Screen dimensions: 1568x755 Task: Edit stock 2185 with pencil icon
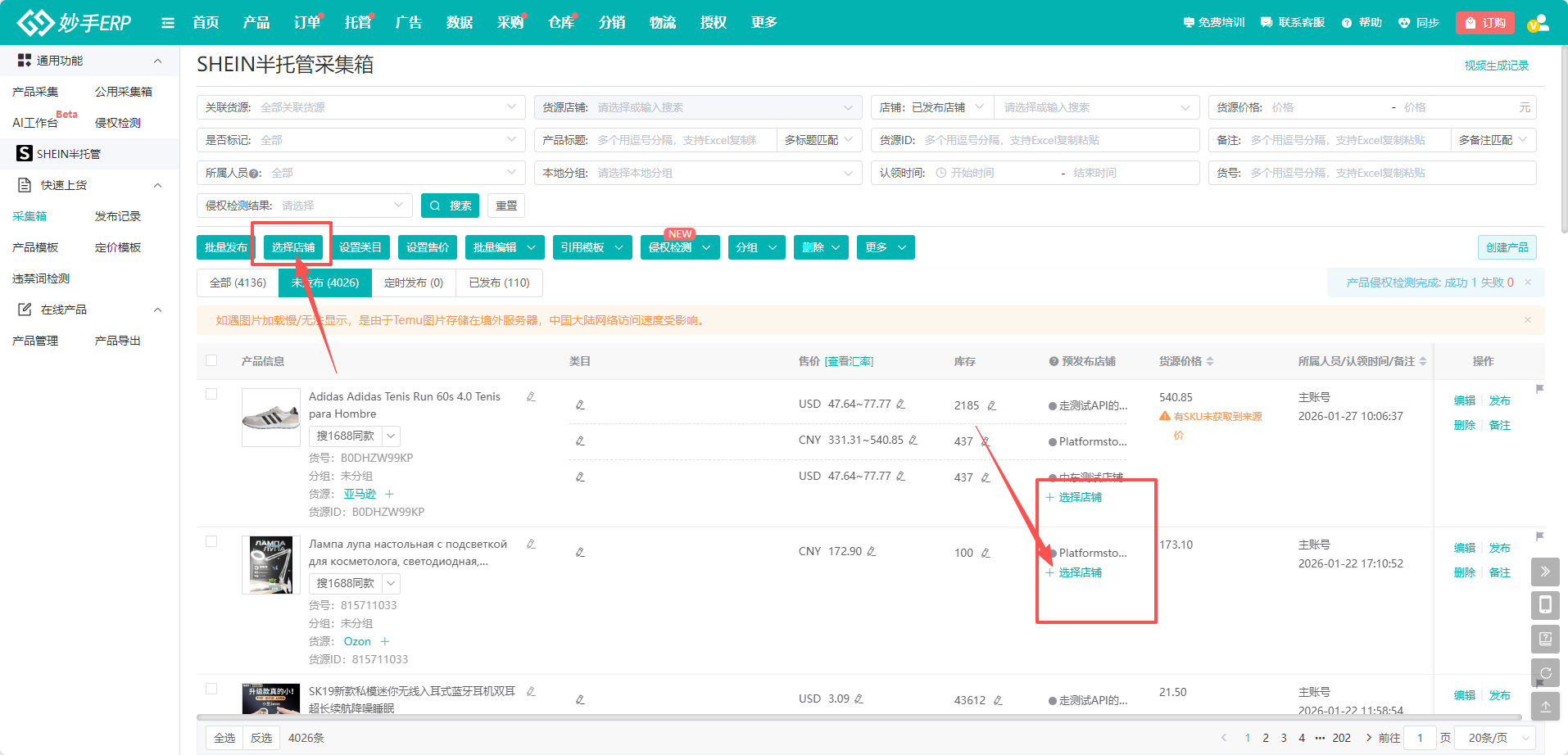(991, 405)
